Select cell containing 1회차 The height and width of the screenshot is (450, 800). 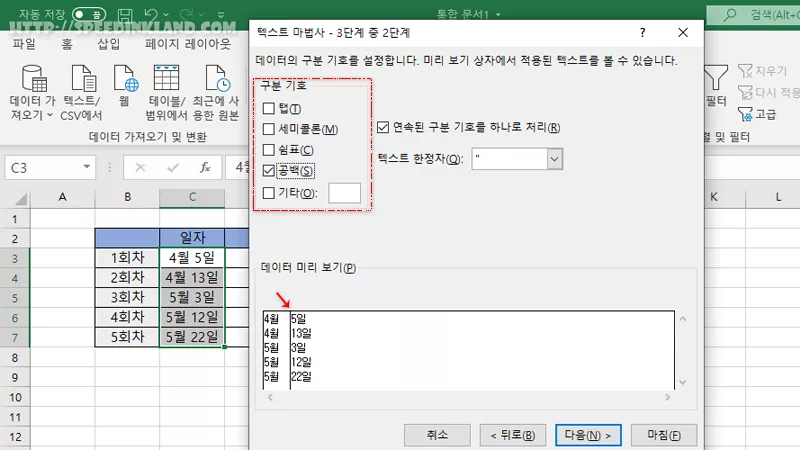(x=127, y=258)
